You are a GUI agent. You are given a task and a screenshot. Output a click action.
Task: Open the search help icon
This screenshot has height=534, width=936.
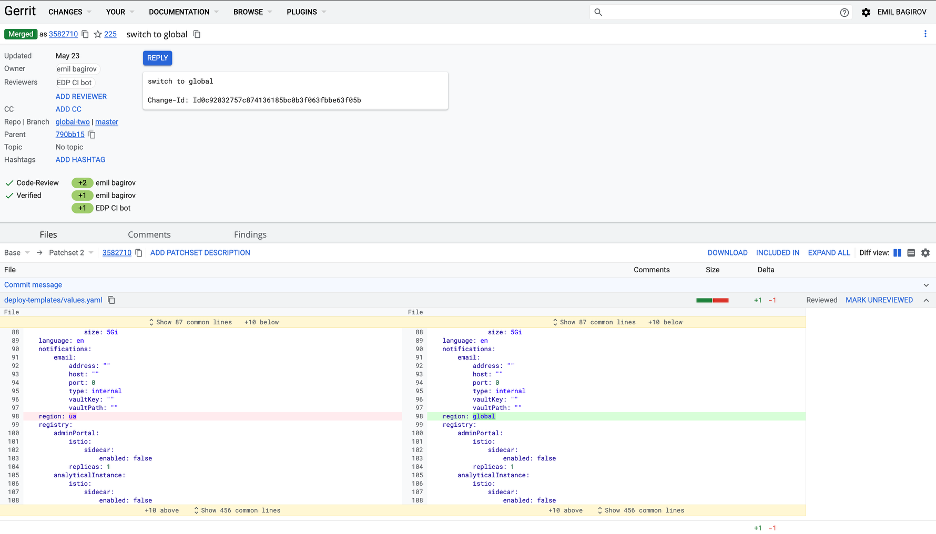pyautogui.click(x=844, y=12)
